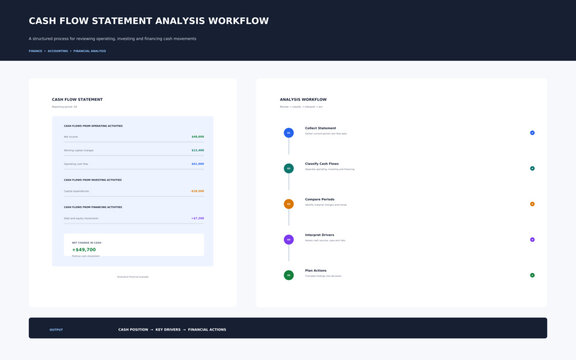This screenshot has width=576, height=360.
Task: Click the Analysis Workflow panel heading
Action: pyautogui.click(x=303, y=100)
